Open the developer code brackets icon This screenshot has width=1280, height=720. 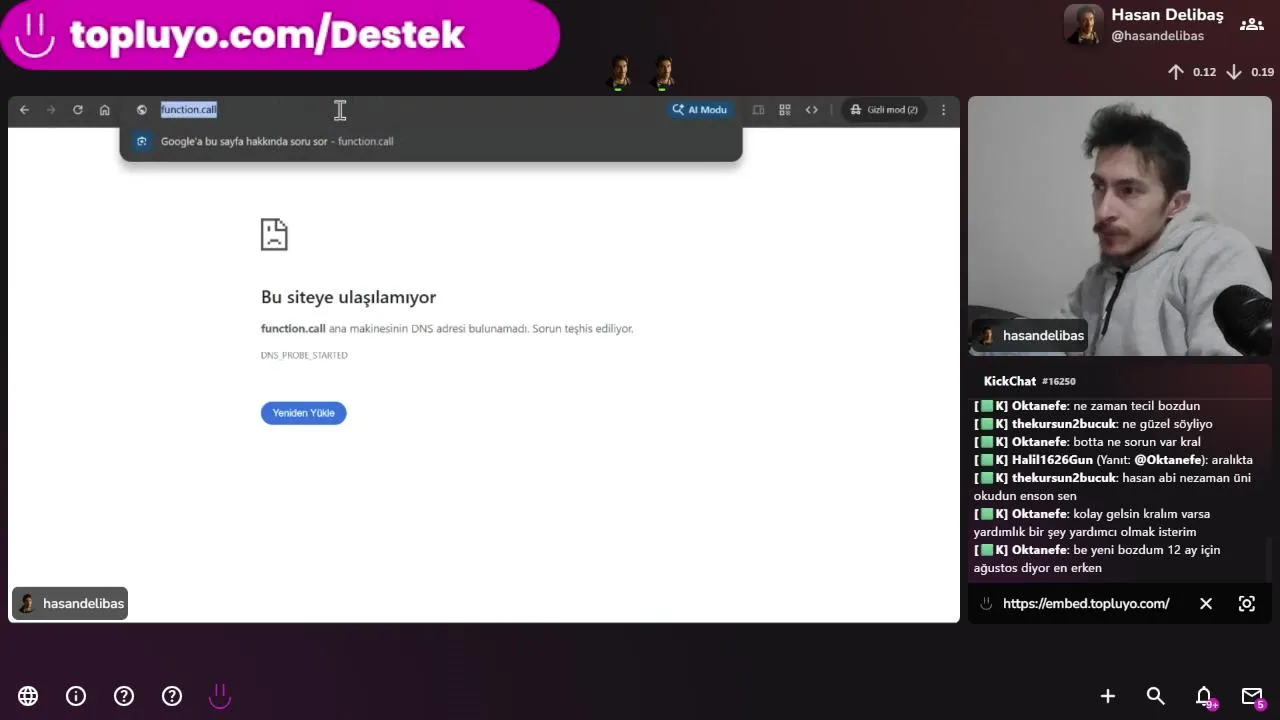click(812, 110)
